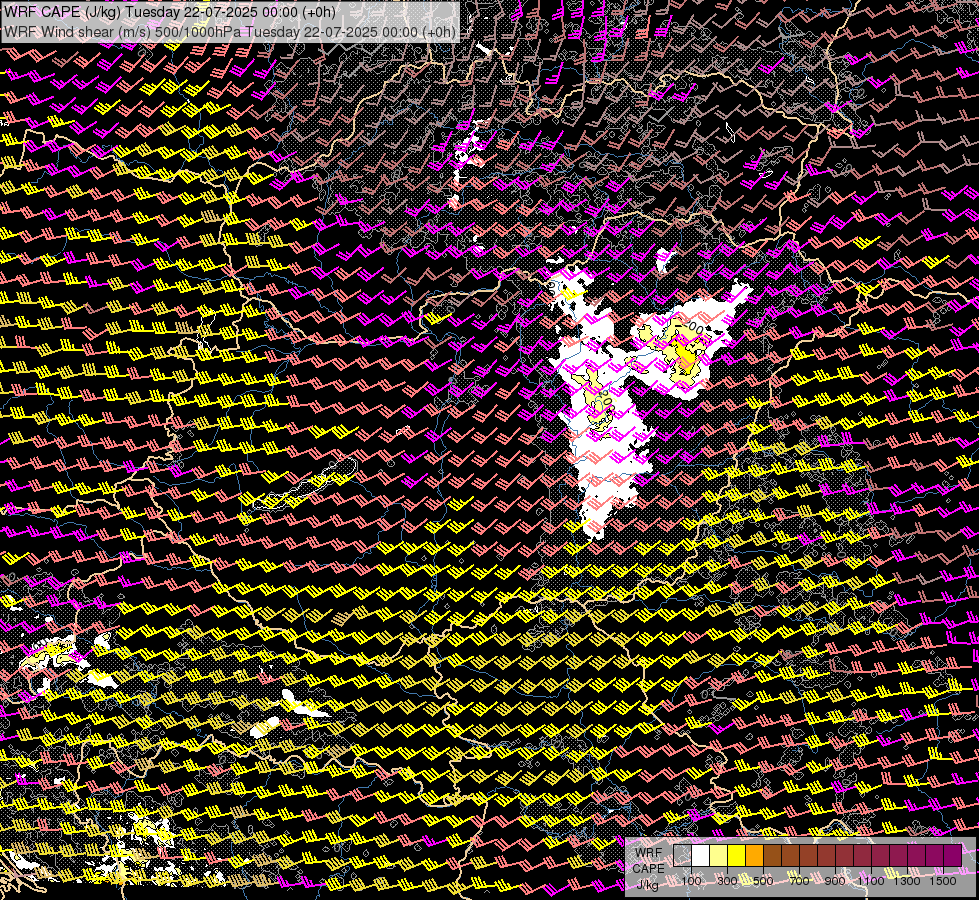Click the WRF CAPE title line
979x900 pixels.
tap(170, 12)
